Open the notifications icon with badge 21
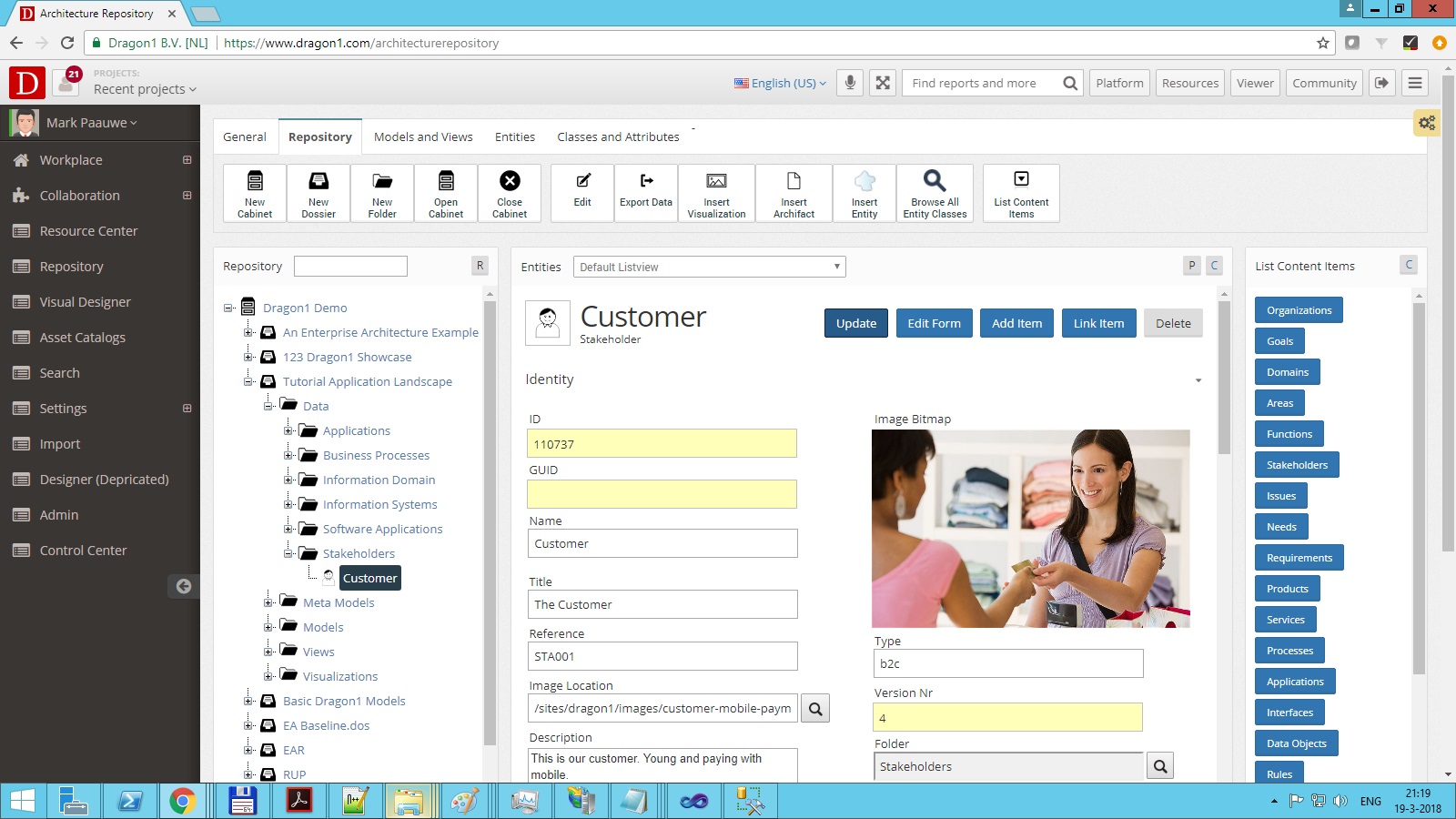 (66, 83)
